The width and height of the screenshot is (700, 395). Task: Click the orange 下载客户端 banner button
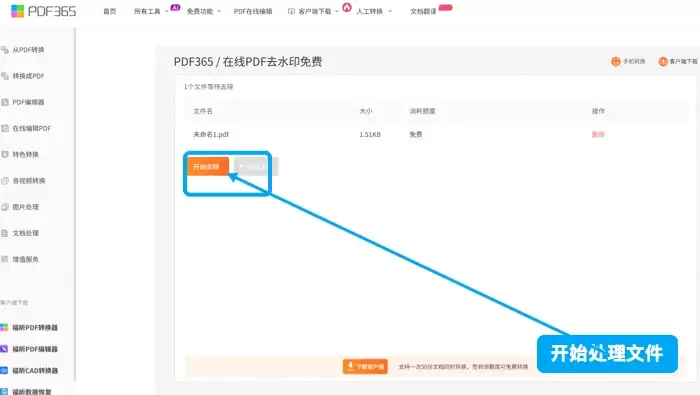365,366
